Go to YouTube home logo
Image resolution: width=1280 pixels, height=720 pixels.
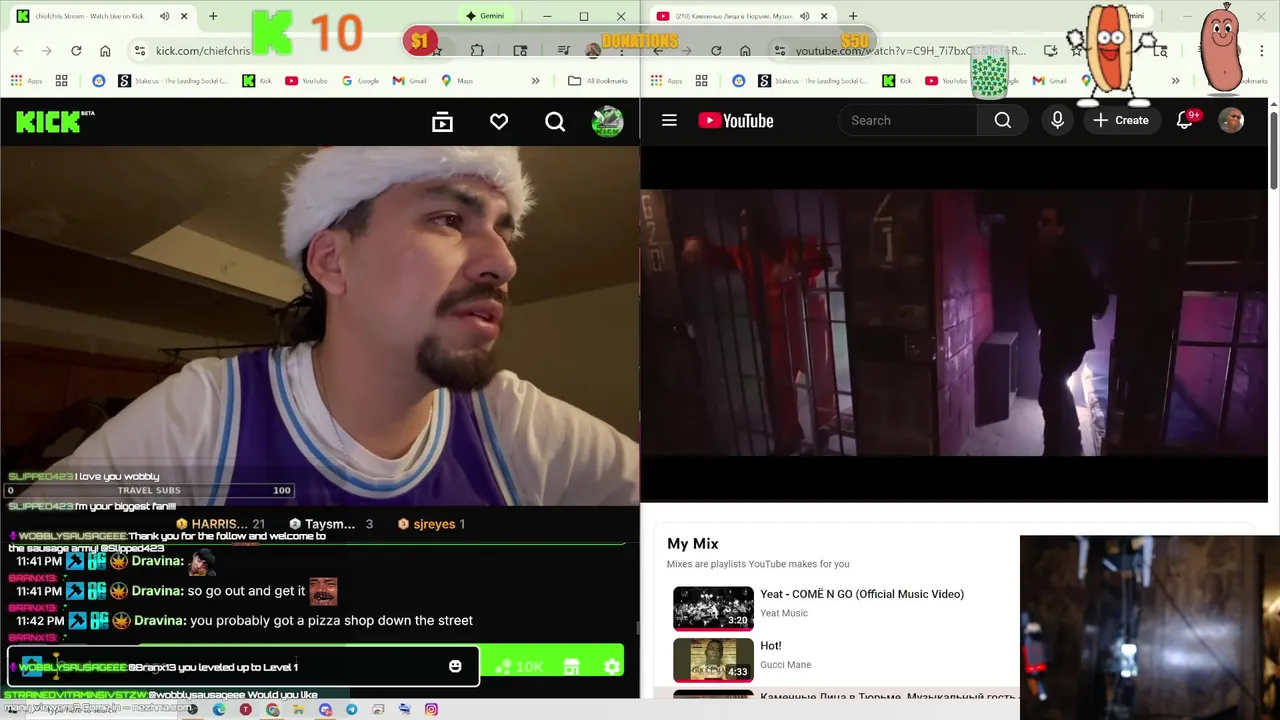[736, 120]
